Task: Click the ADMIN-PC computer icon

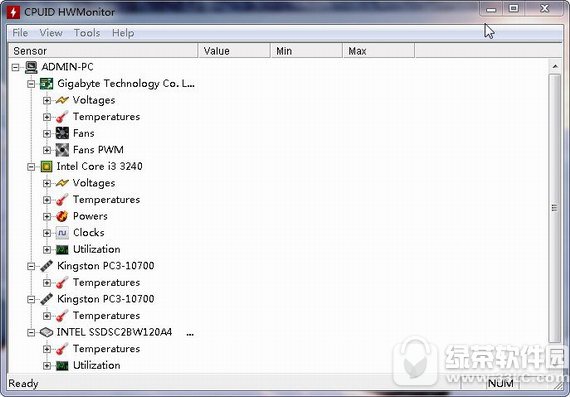Action: (x=31, y=67)
